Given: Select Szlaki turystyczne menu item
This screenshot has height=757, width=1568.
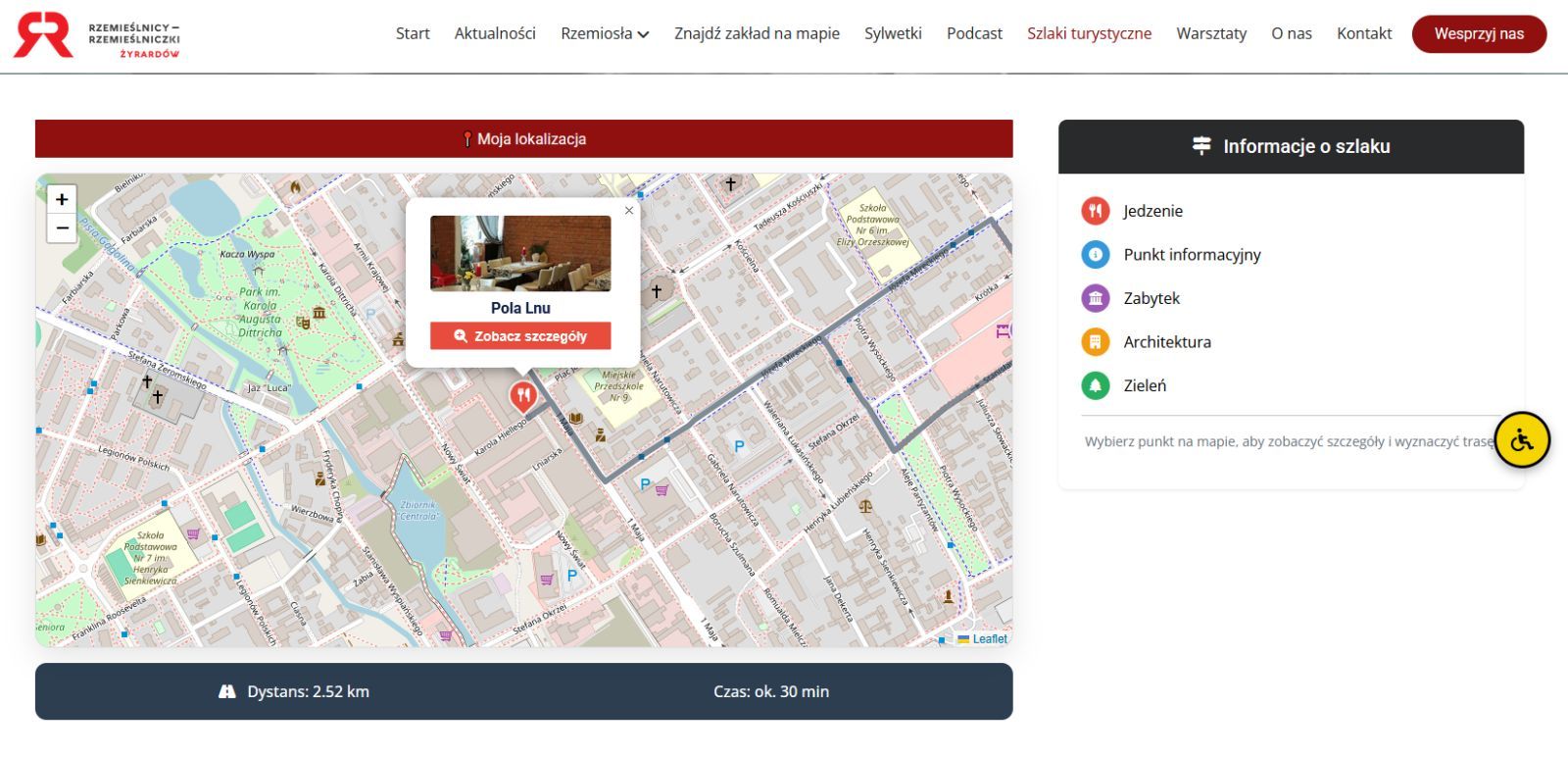Looking at the screenshot, I should coord(1089,33).
